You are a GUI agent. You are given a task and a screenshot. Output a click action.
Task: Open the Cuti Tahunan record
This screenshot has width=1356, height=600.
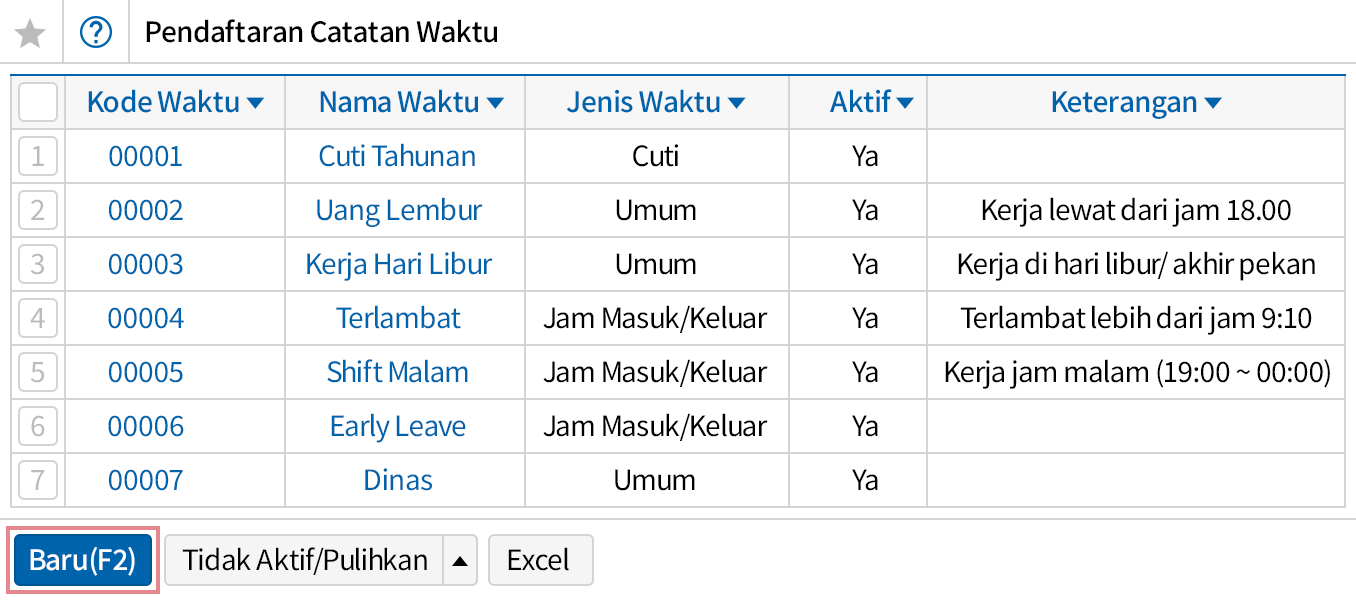398,156
